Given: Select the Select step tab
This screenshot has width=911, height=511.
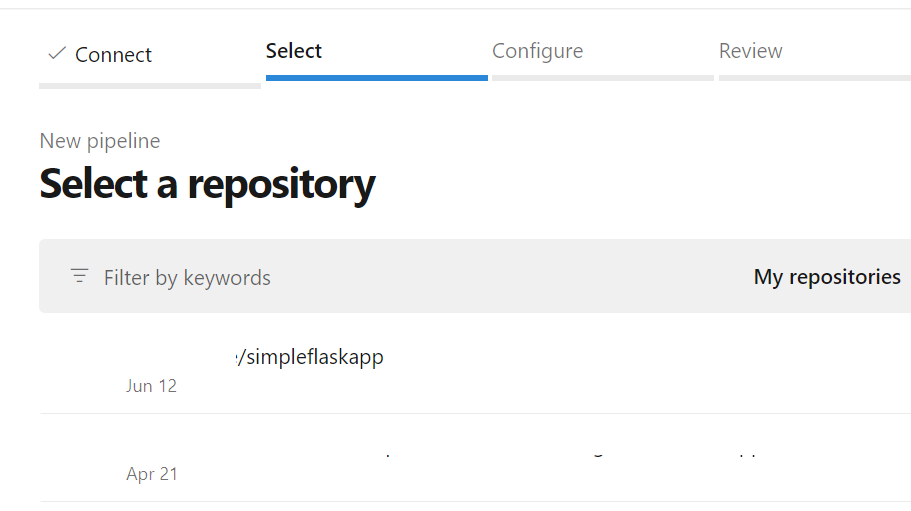Looking at the screenshot, I should pyautogui.click(x=294, y=51).
